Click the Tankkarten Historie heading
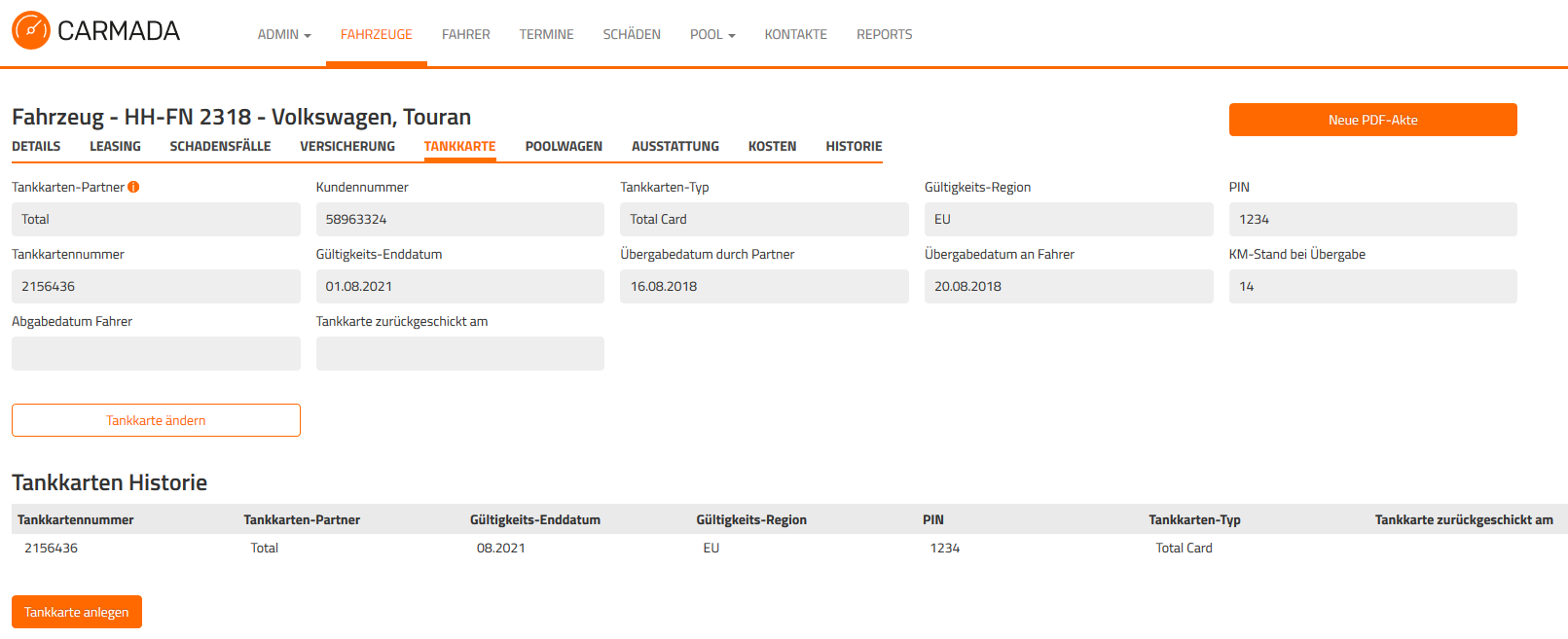1568x639 pixels. 109,482
